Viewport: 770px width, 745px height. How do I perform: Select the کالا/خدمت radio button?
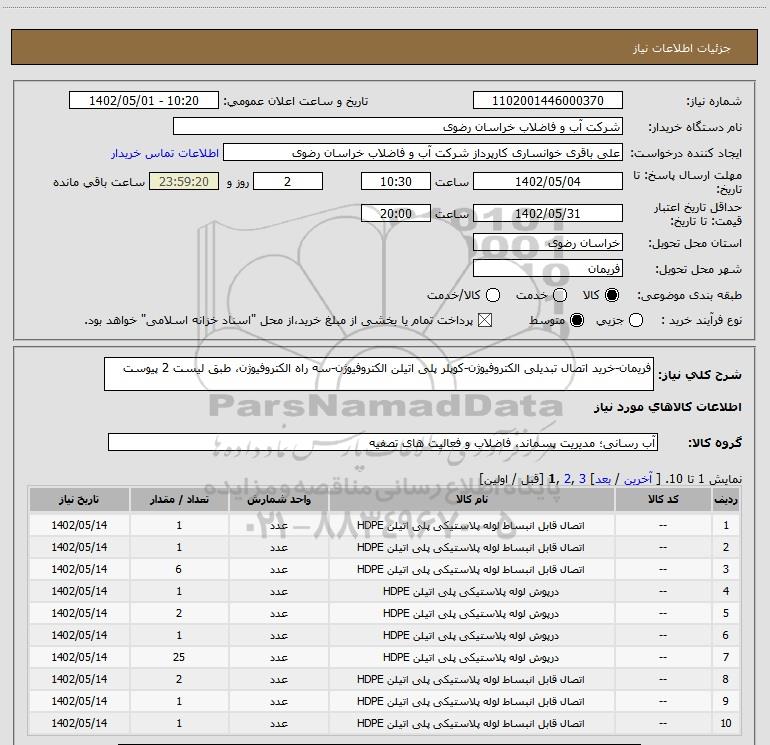coord(493,295)
